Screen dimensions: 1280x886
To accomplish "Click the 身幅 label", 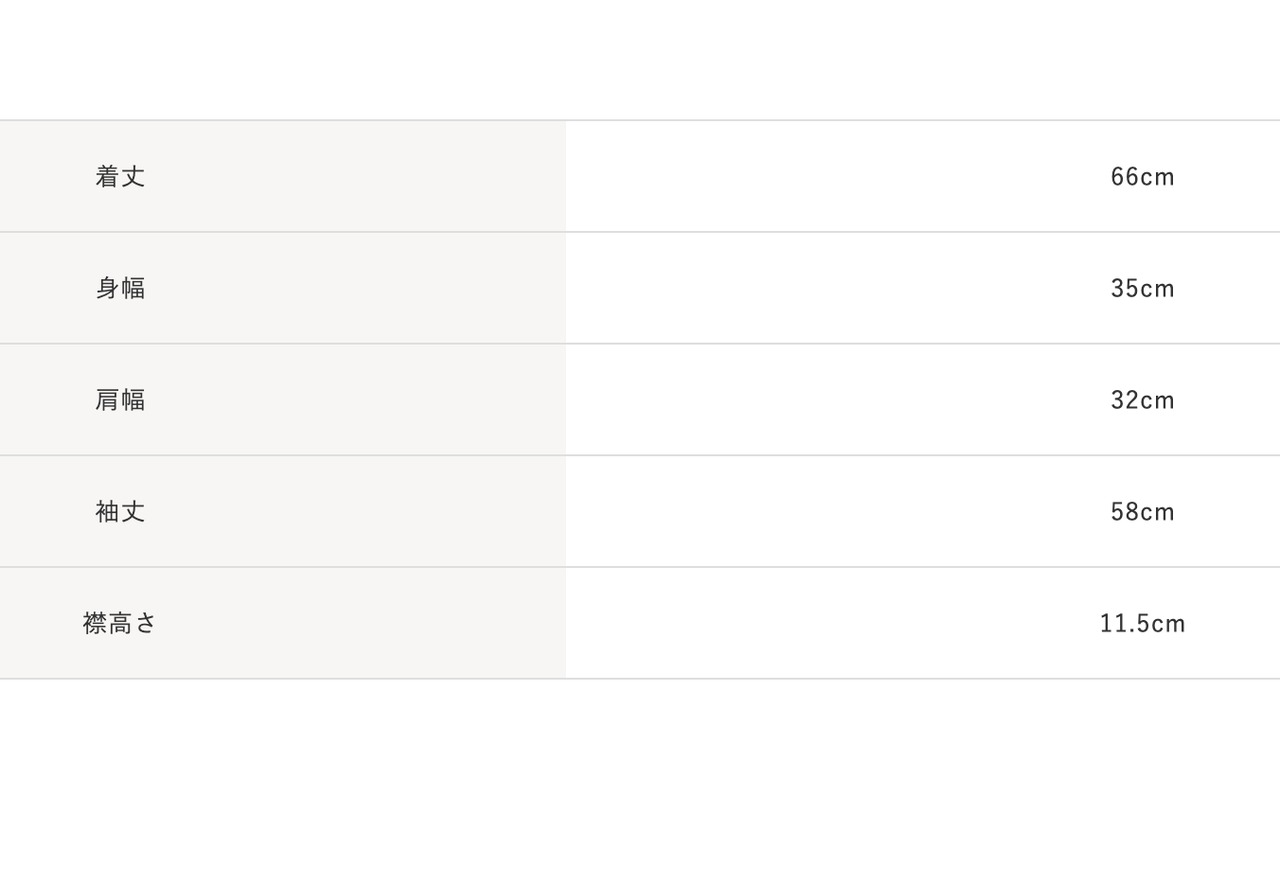I will (x=120, y=289).
